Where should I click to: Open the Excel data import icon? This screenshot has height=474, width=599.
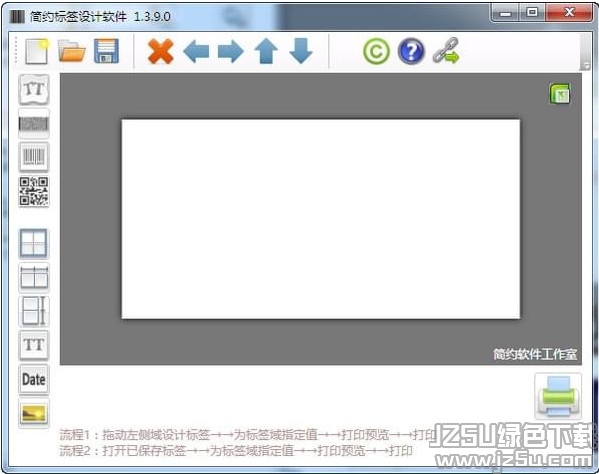coord(560,94)
